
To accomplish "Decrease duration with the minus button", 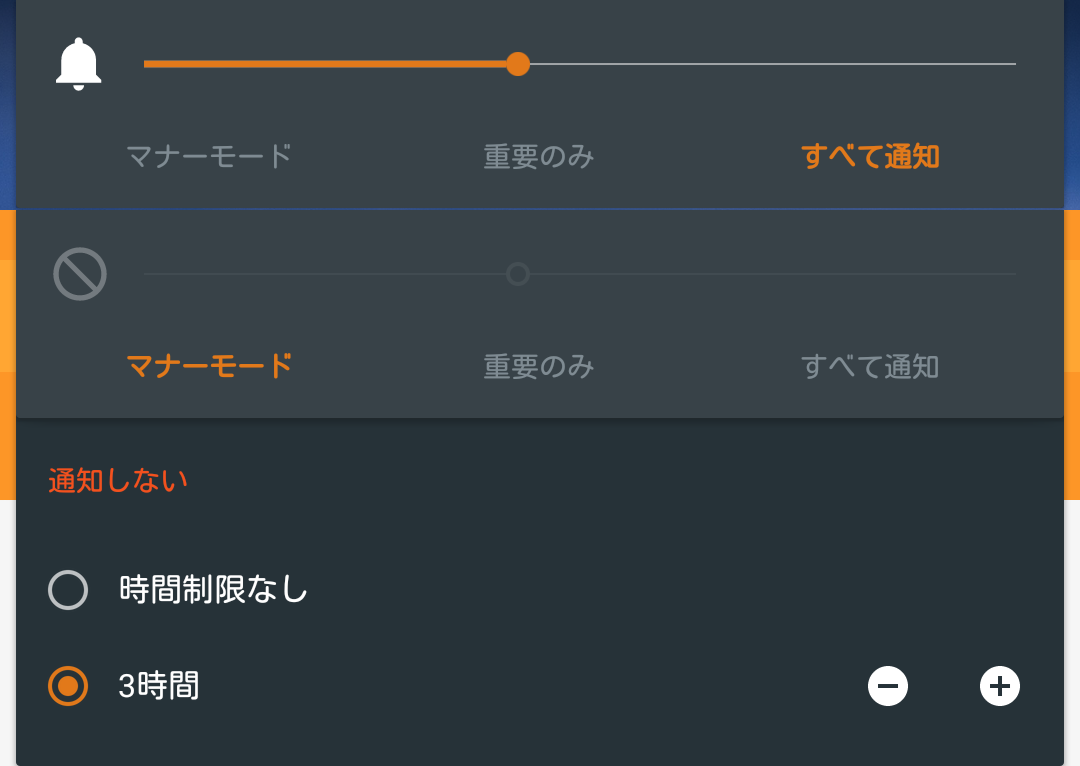I will point(888,686).
